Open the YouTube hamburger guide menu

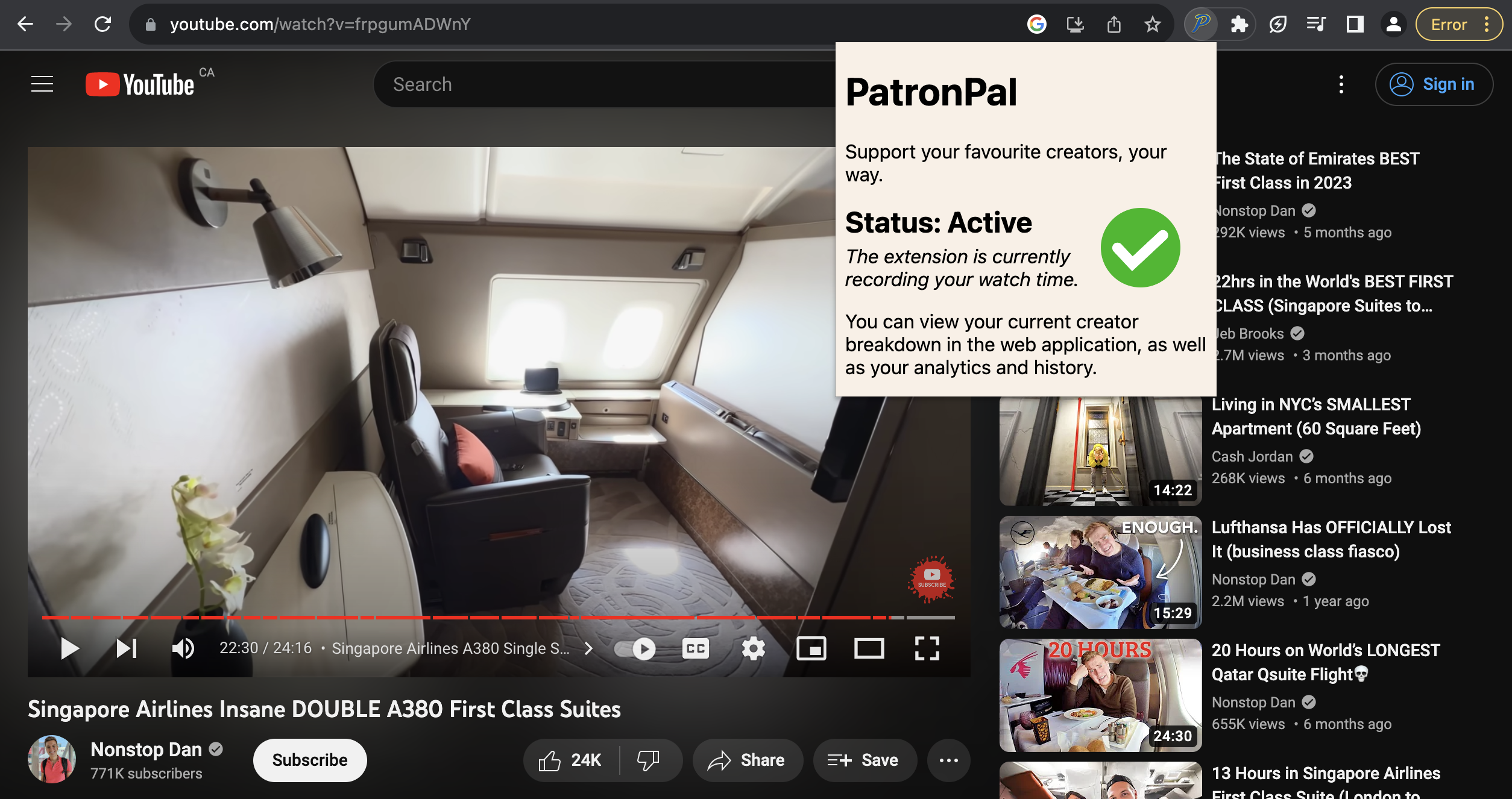coord(42,84)
